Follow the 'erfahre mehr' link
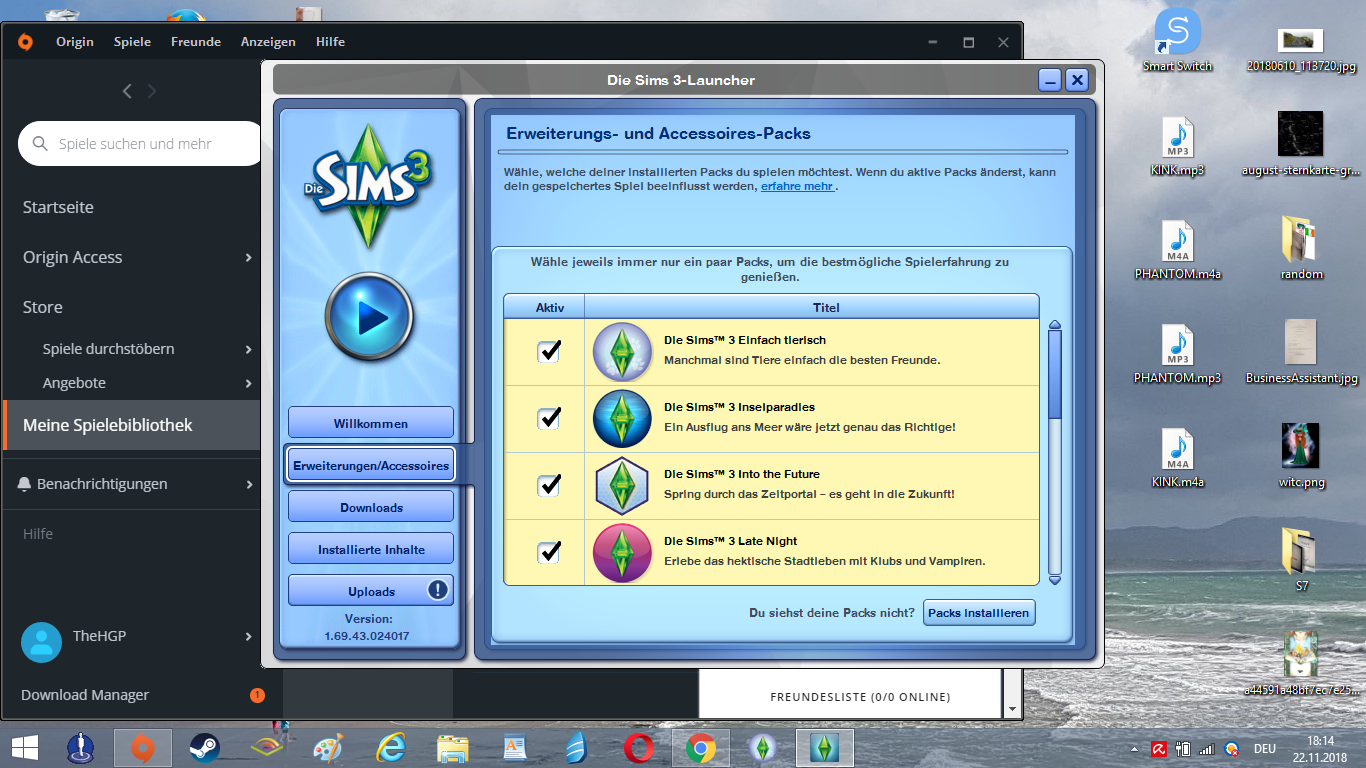Screen dimensions: 1366x768 click(x=797, y=186)
